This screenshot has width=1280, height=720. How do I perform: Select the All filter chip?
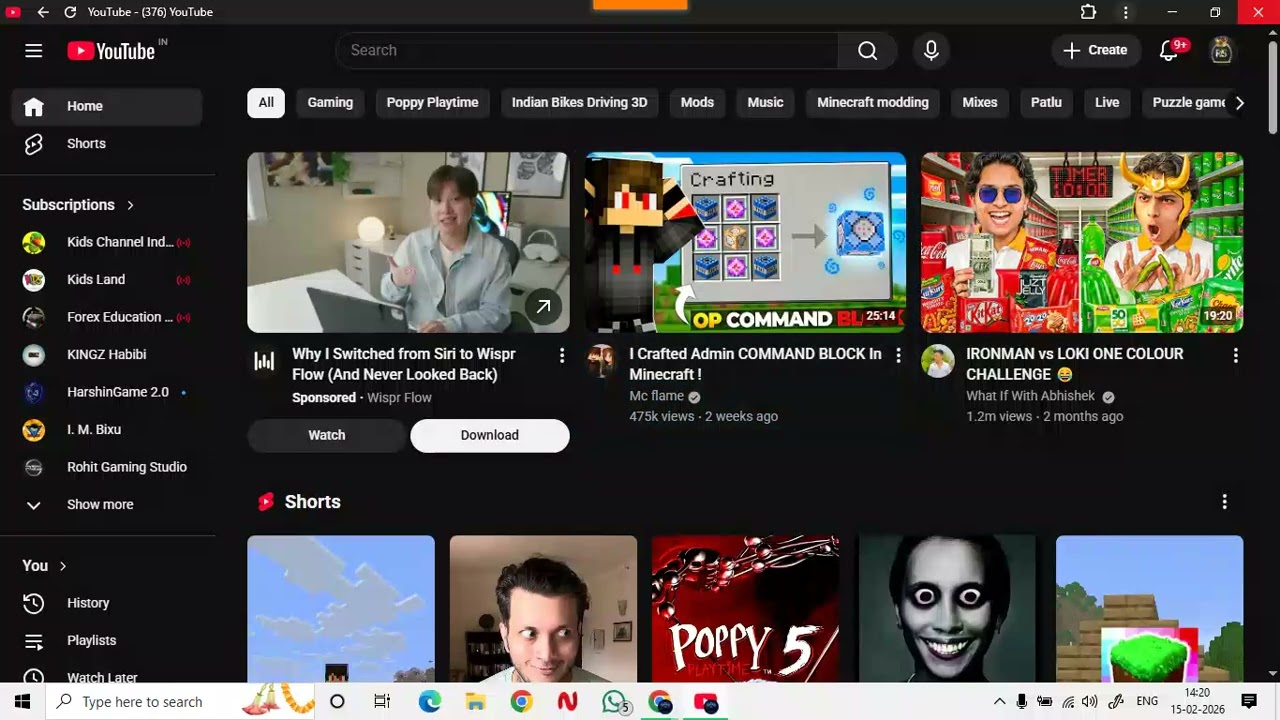click(266, 103)
